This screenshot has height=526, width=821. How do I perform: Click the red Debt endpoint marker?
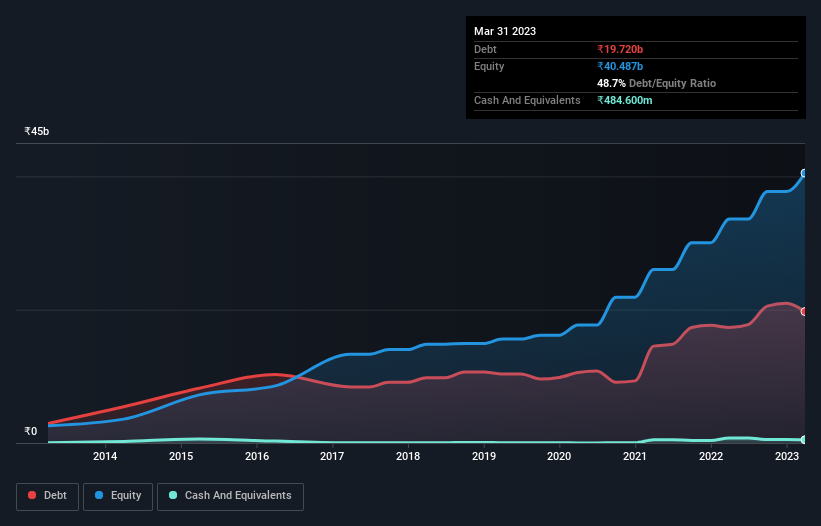pos(804,311)
